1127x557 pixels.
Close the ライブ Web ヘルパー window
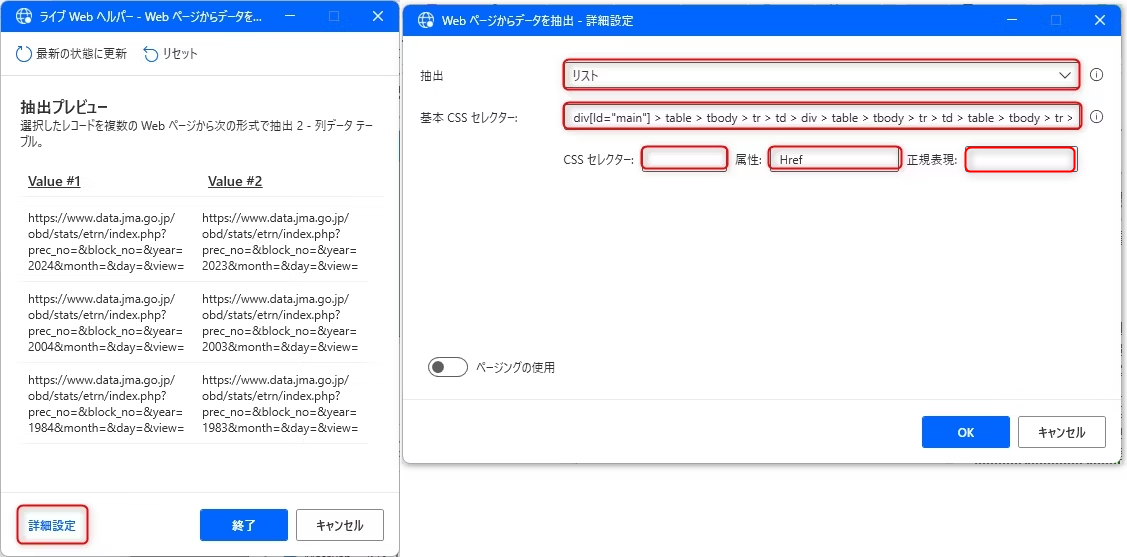pos(378,16)
